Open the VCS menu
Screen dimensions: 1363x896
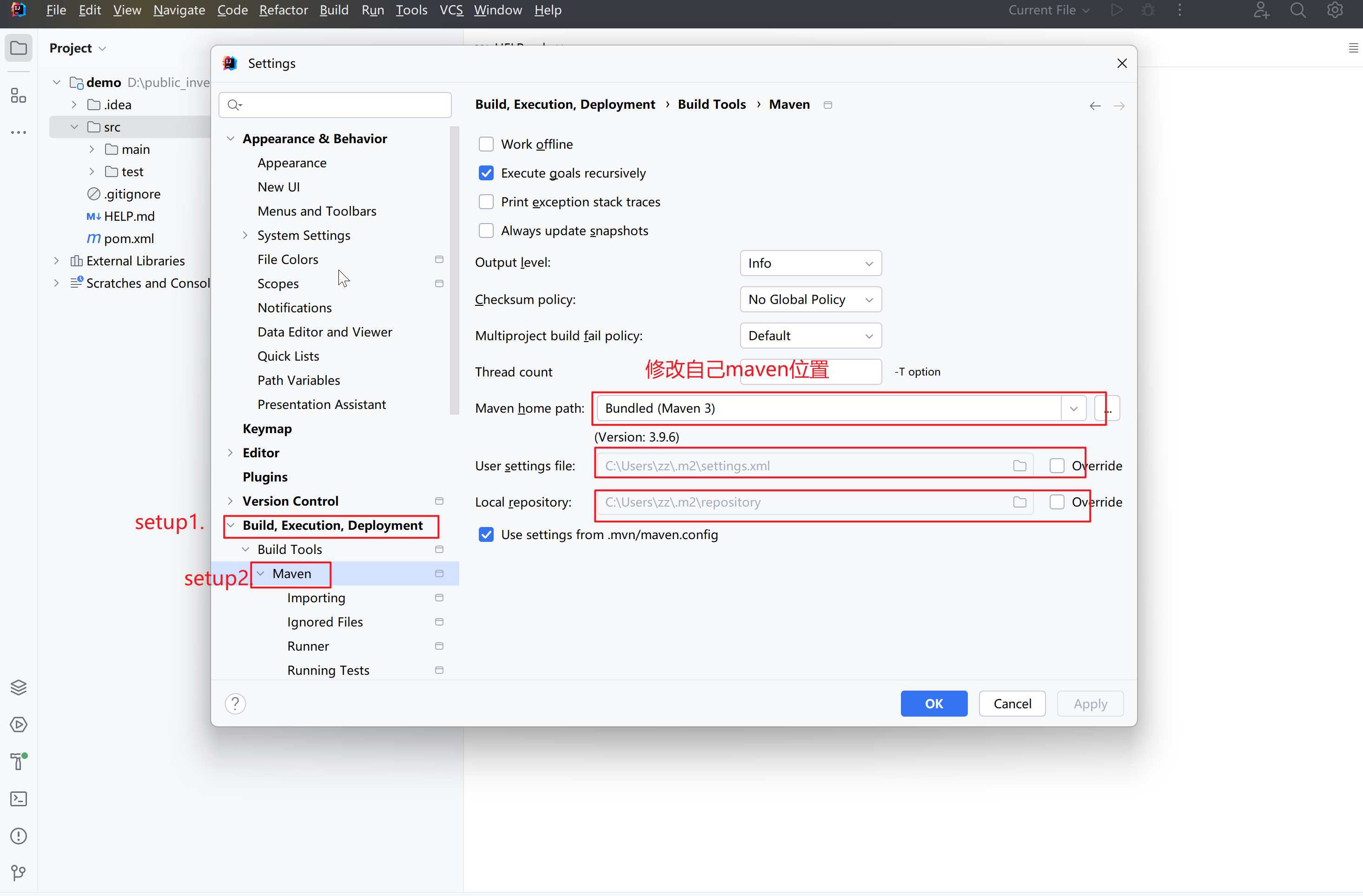451,10
